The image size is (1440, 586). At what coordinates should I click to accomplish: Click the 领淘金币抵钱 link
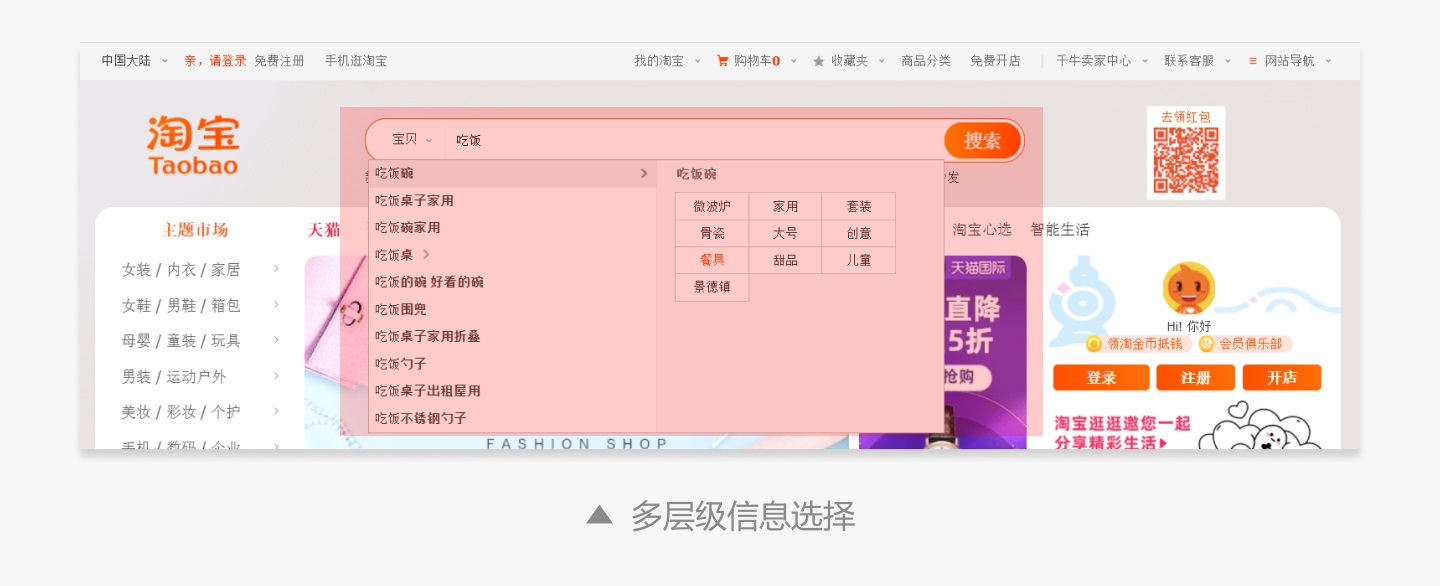click(1144, 344)
